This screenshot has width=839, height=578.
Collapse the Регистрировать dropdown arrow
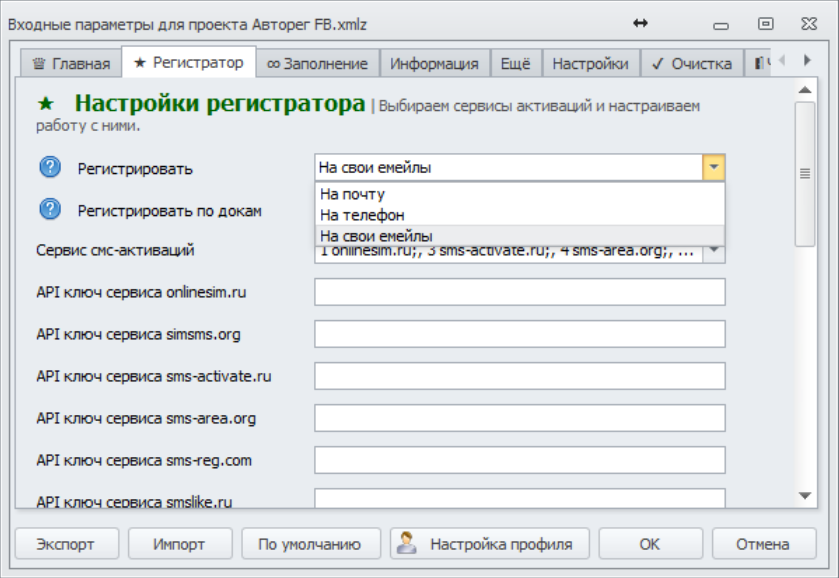click(713, 168)
